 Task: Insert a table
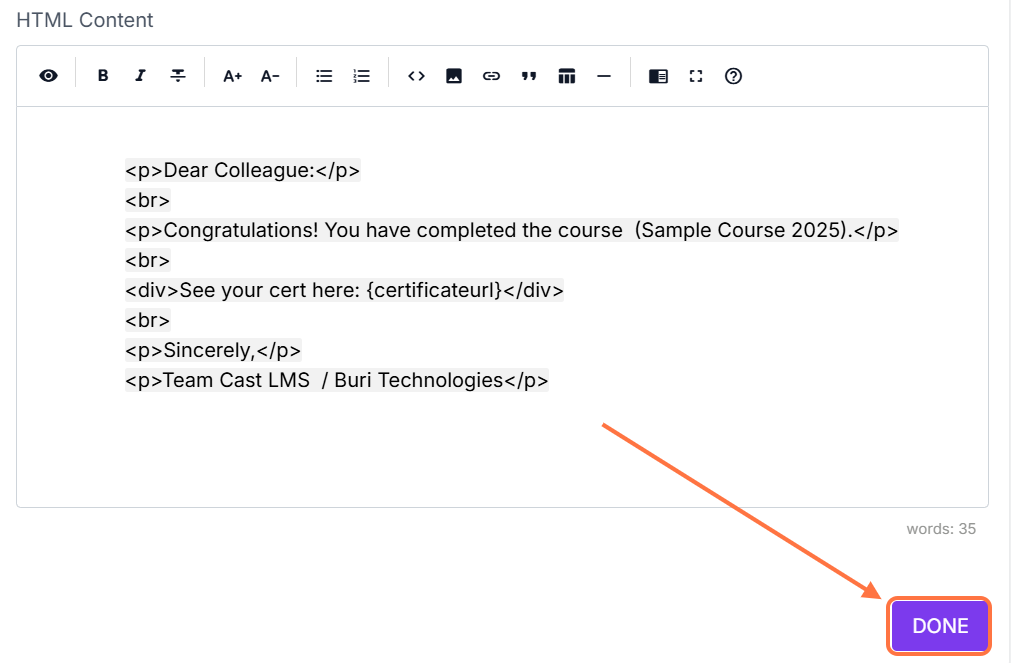pos(567,76)
